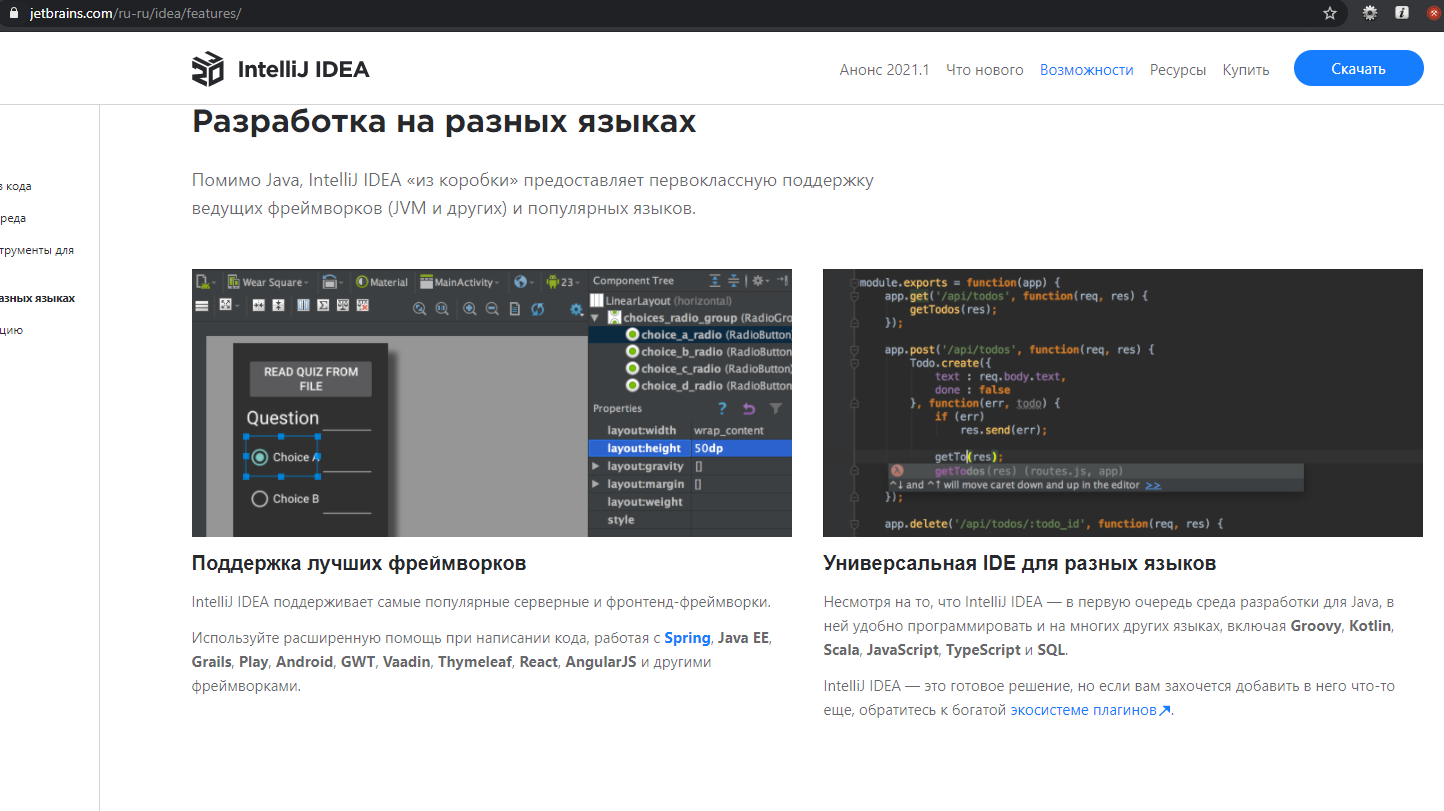Click READ QUIZ FROM FILE button in preview
Image resolution: width=1444 pixels, height=811 pixels.
coord(310,379)
